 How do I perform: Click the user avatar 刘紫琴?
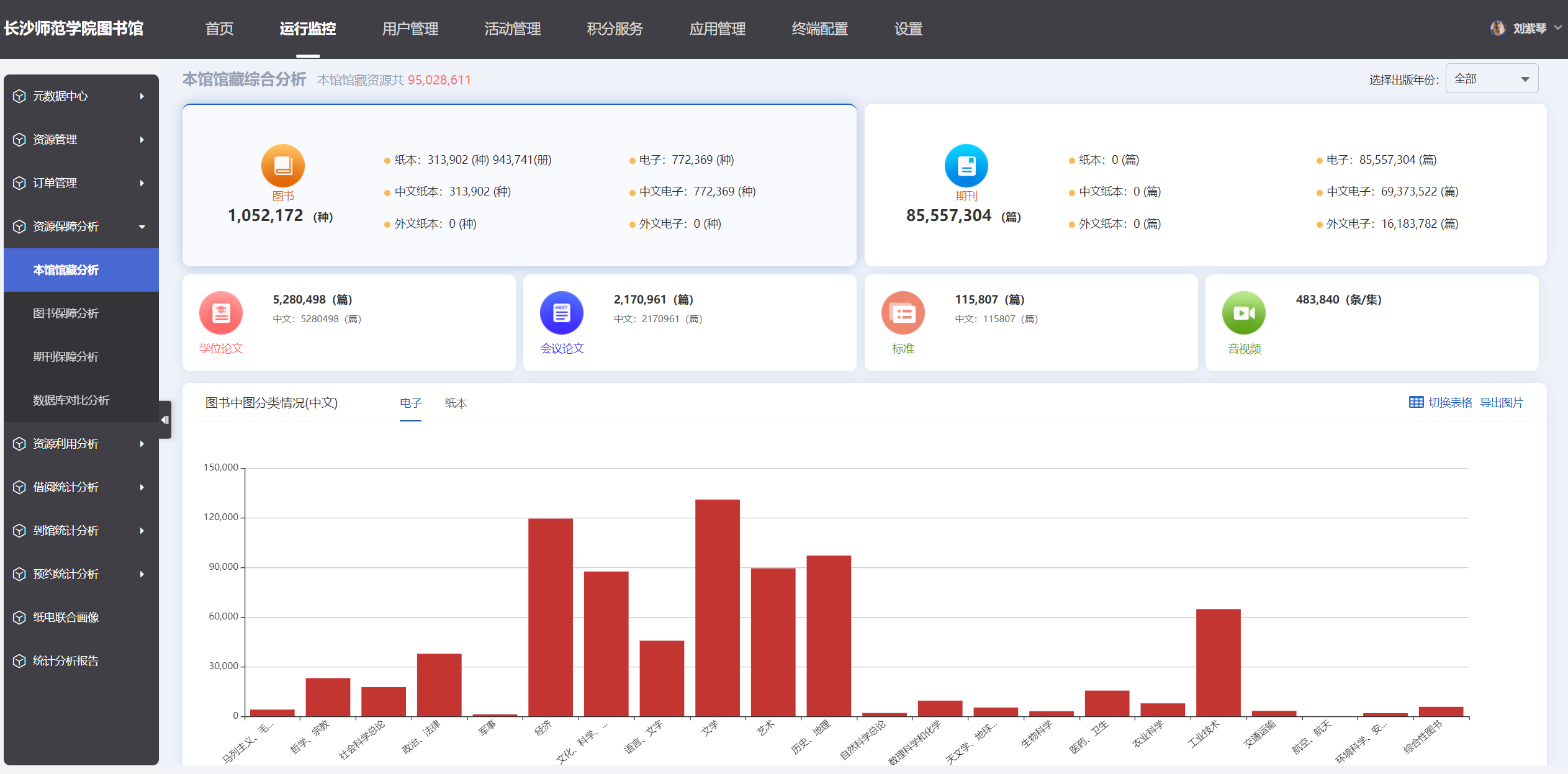tap(1497, 29)
